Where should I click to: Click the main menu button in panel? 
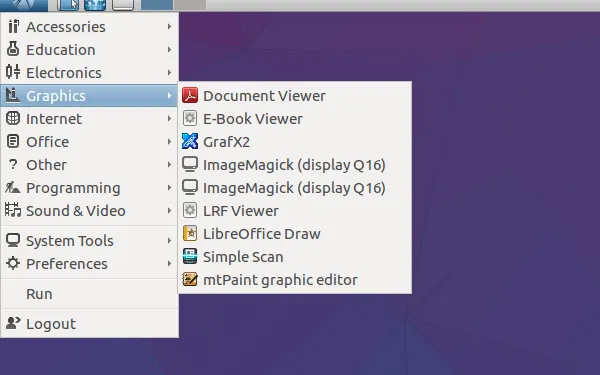[x=24, y=5]
